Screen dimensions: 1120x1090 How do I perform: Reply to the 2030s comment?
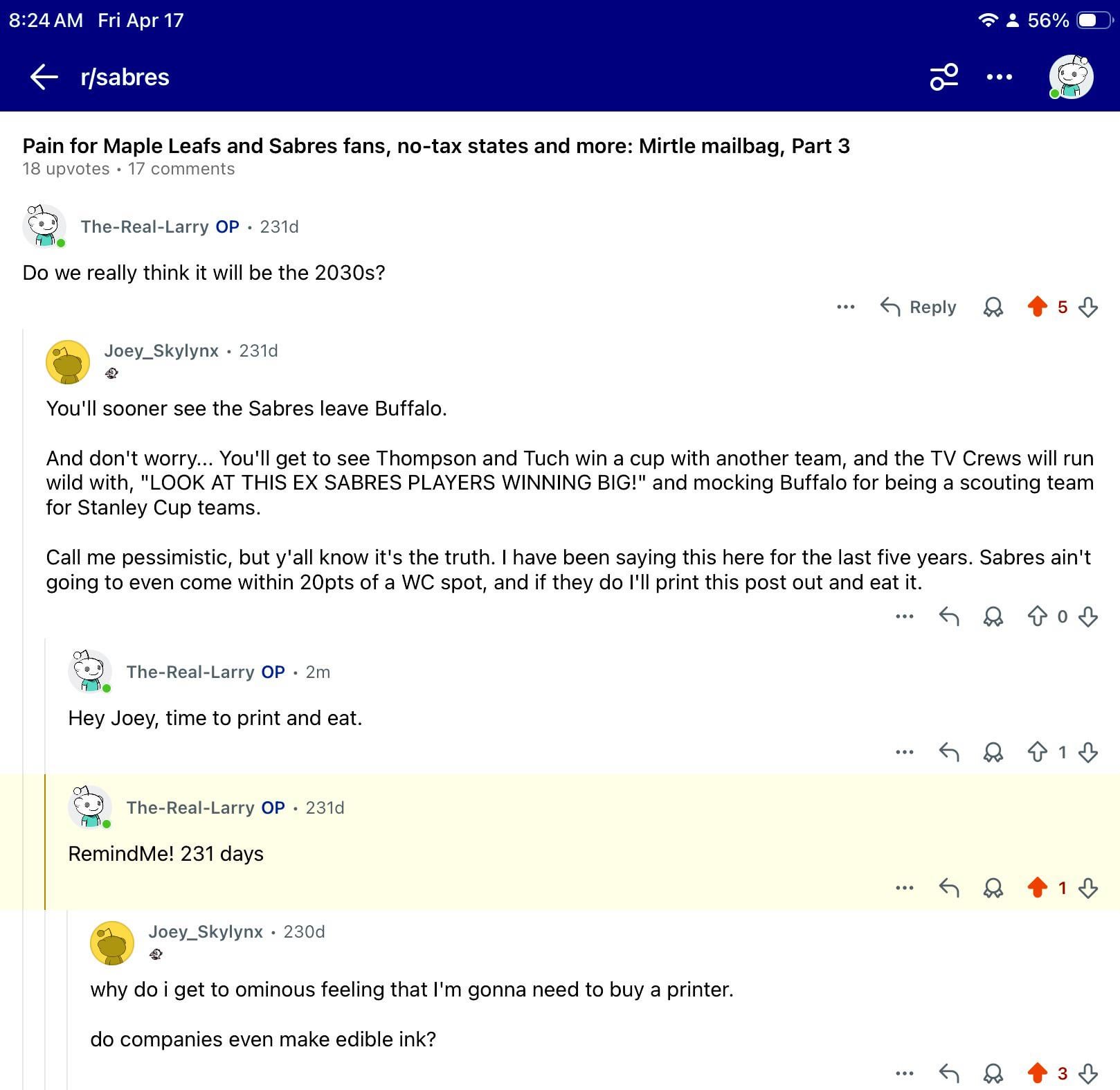[919, 307]
